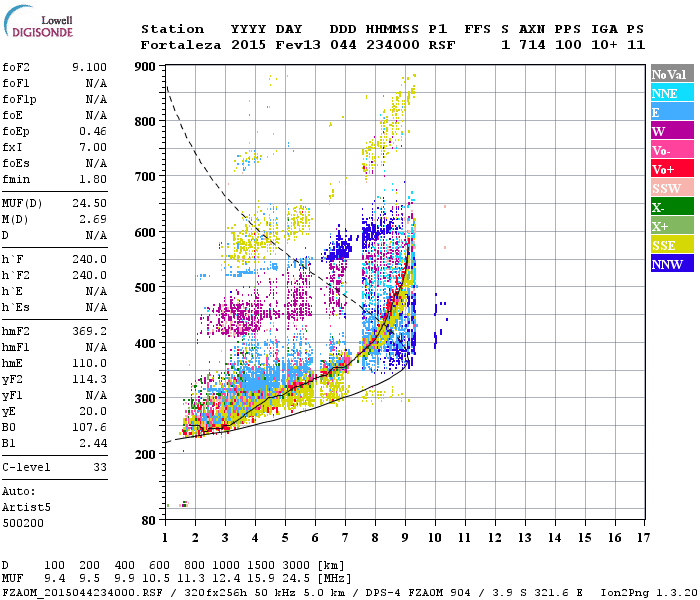Click the 17 MHz x-axis label
The image size is (700, 600).
(x=644, y=538)
